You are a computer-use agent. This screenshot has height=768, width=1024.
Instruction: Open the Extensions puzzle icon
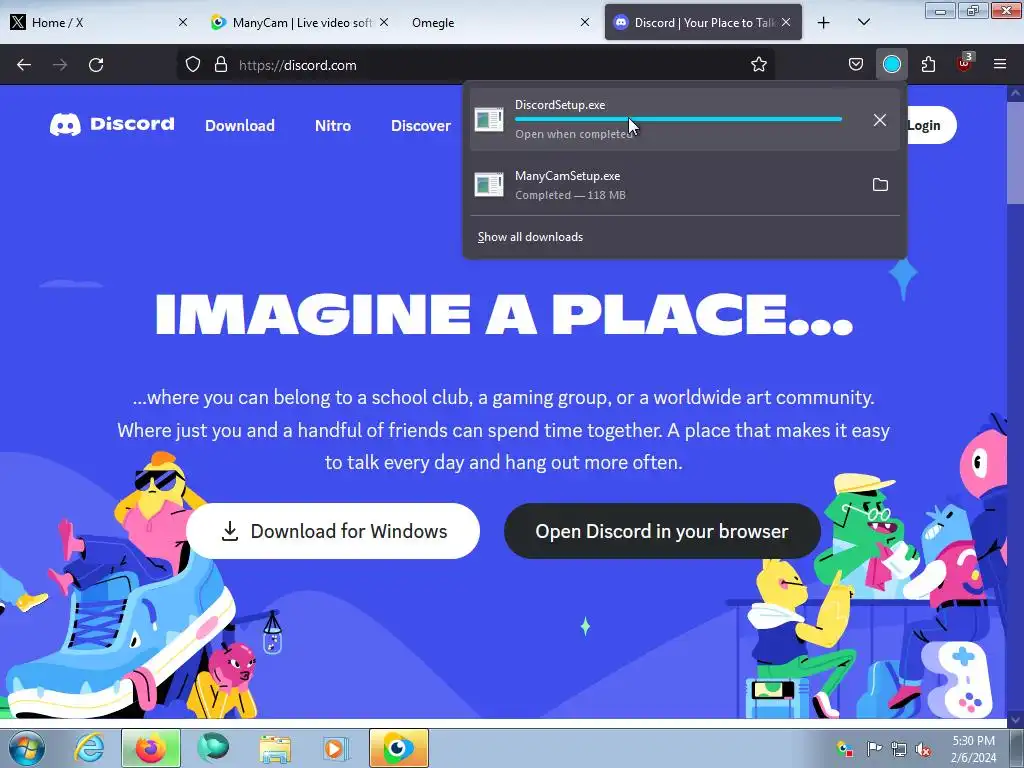pyautogui.click(x=928, y=65)
